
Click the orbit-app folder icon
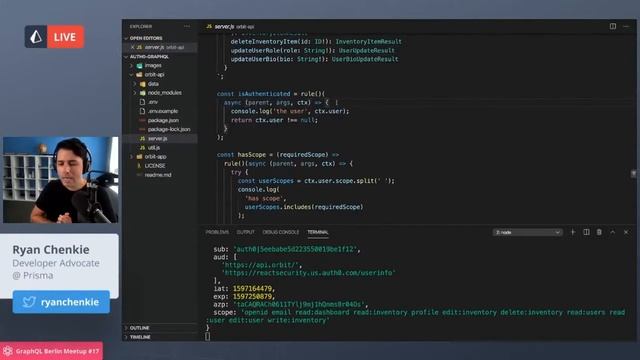140,157
